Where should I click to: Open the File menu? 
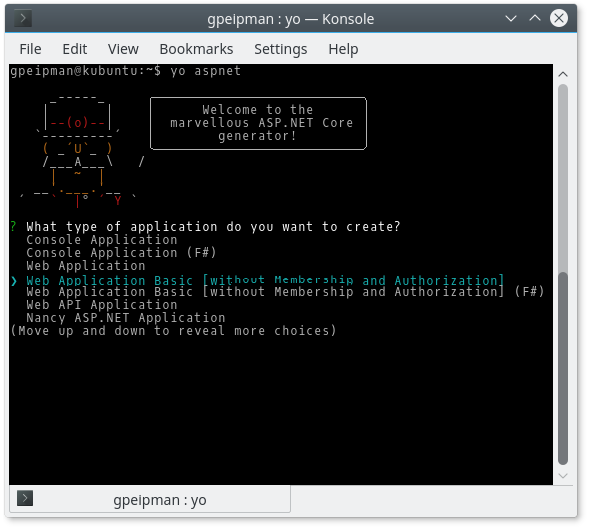point(30,49)
